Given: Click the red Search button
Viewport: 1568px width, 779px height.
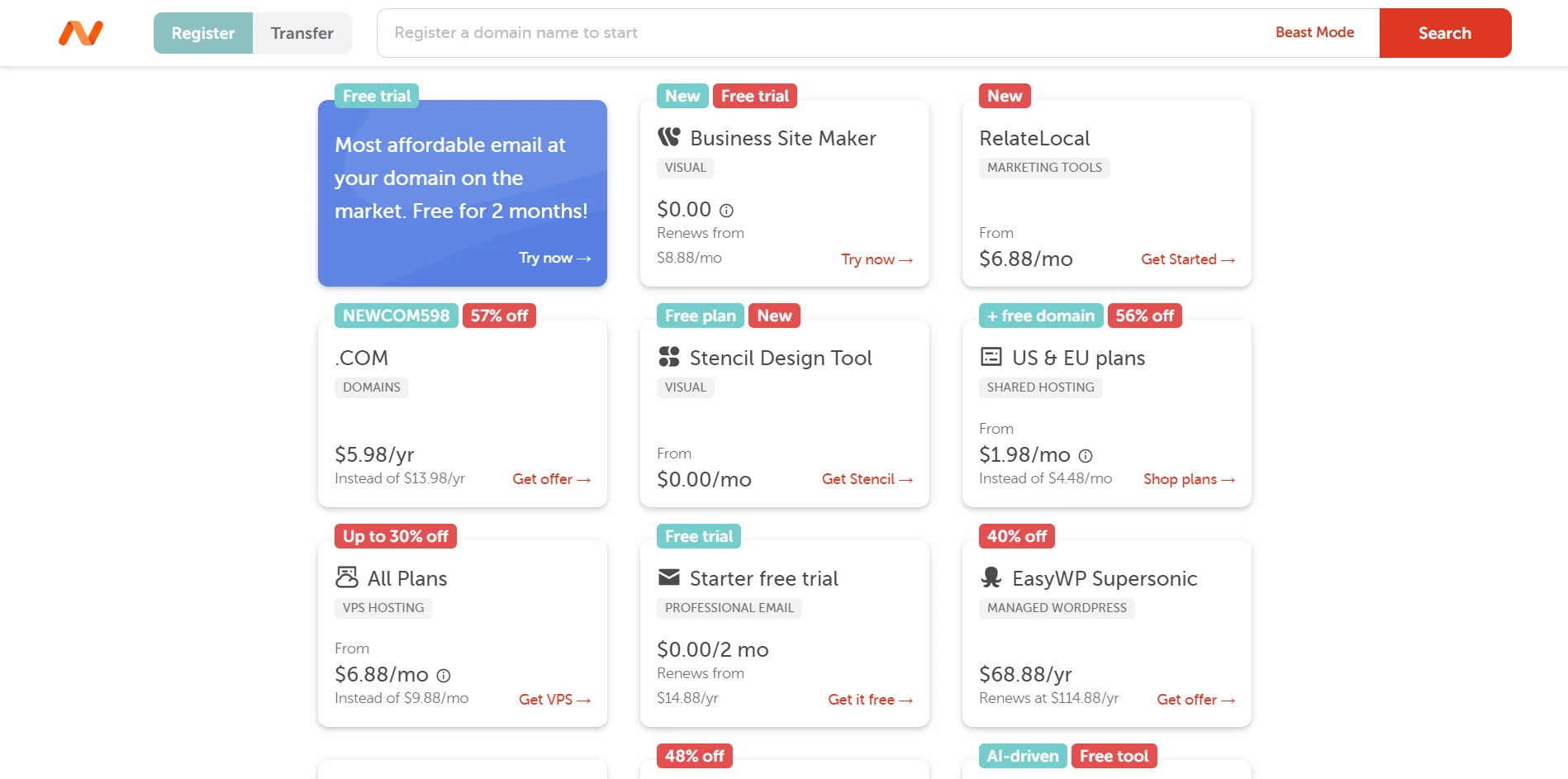Looking at the screenshot, I should coord(1445,33).
